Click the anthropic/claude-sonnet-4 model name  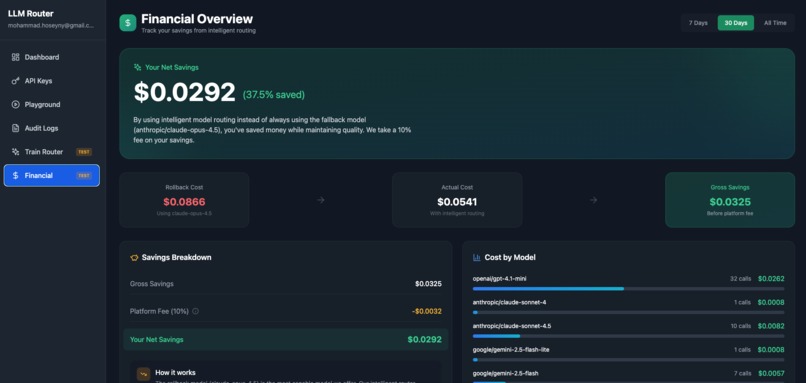pyautogui.click(x=509, y=302)
